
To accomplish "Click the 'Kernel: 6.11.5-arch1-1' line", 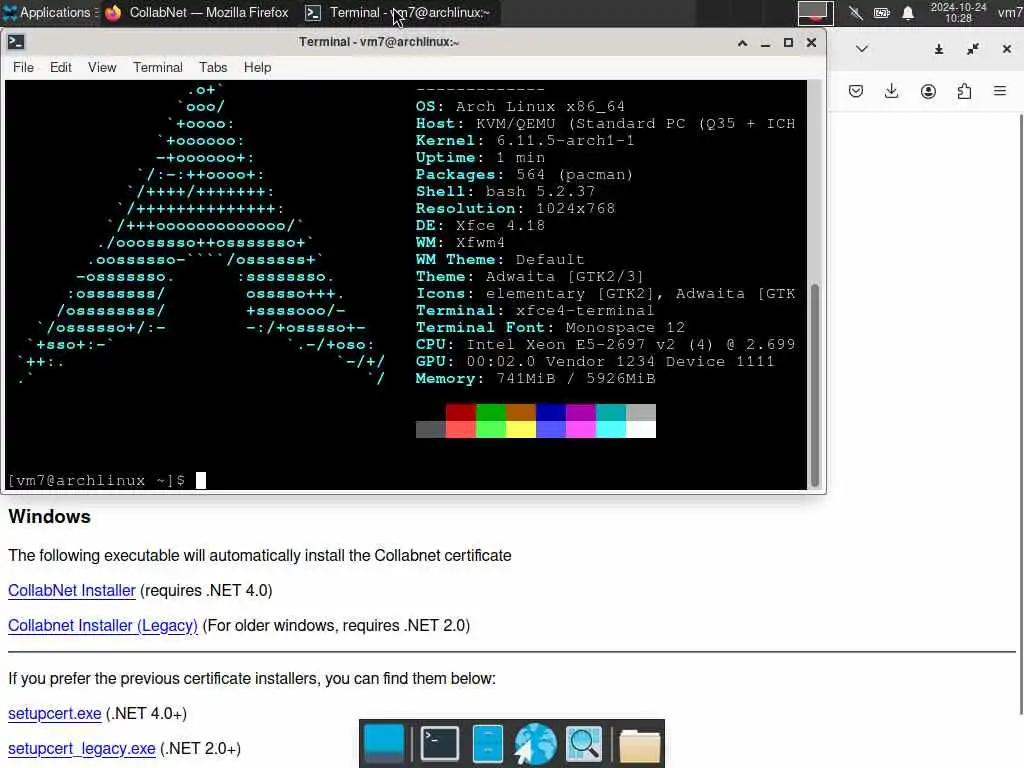I will 525,140.
